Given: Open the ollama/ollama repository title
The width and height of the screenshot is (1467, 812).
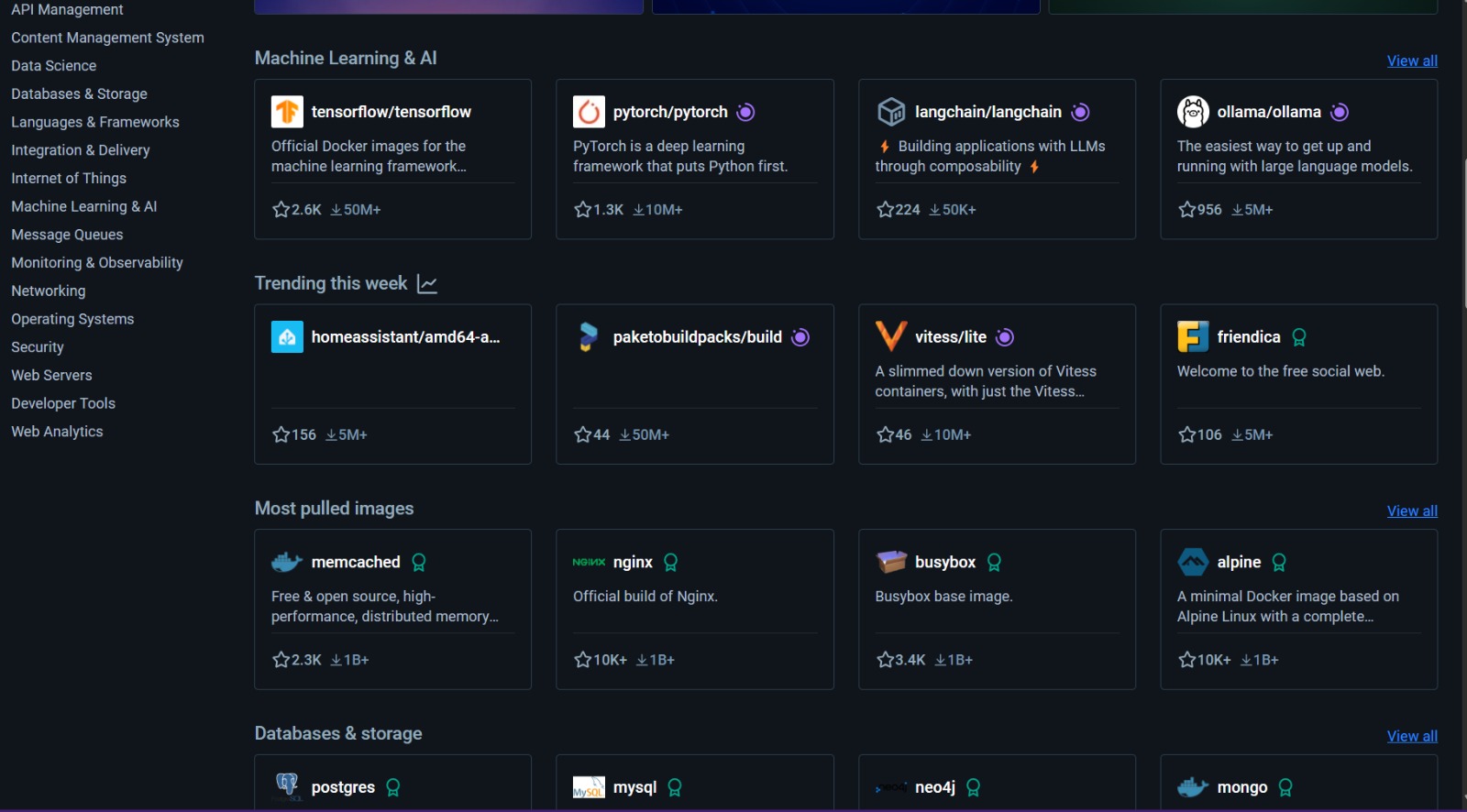Looking at the screenshot, I should tap(1269, 112).
